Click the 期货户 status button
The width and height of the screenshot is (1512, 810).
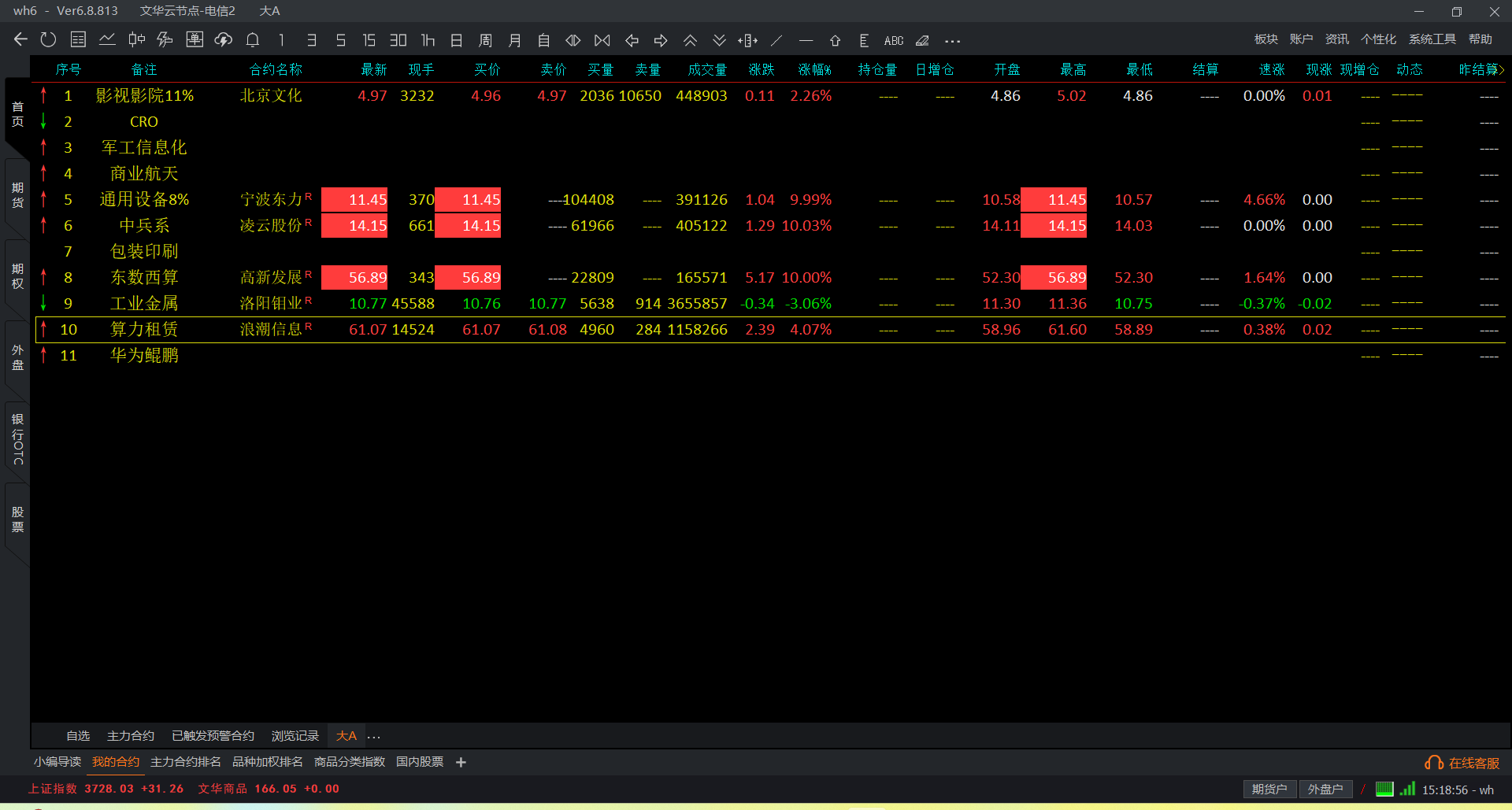click(1269, 790)
